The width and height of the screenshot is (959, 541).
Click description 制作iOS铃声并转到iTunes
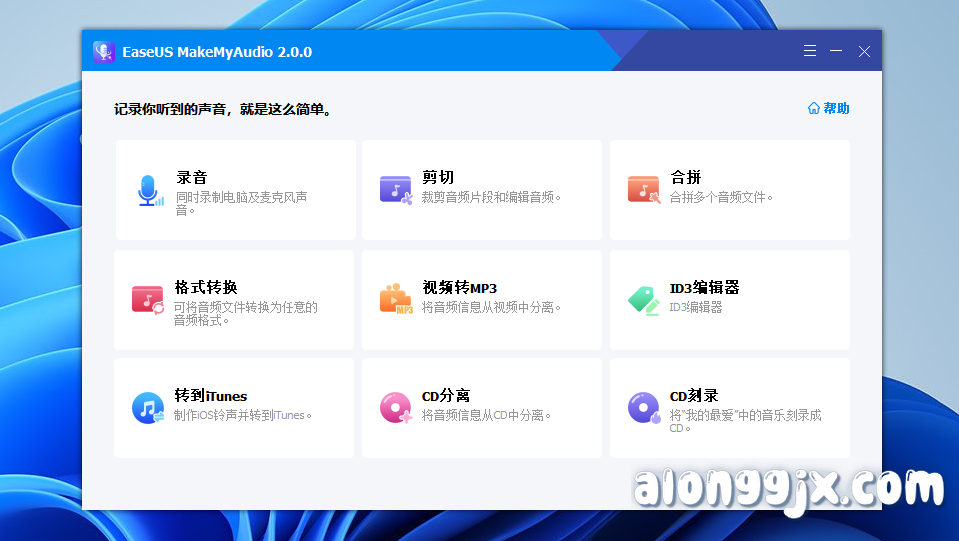pyautogui.click(x=243, y=415)
